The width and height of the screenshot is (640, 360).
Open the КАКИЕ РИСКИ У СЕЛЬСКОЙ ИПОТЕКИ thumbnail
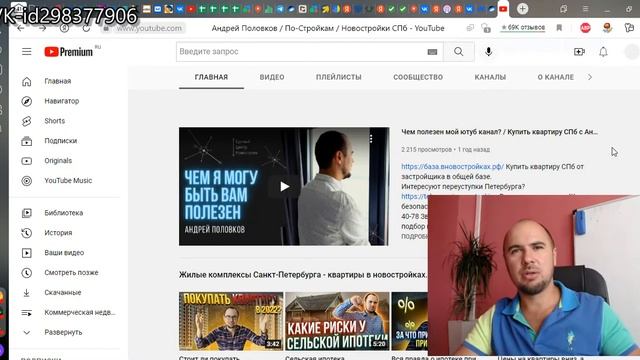pos(337,321)
